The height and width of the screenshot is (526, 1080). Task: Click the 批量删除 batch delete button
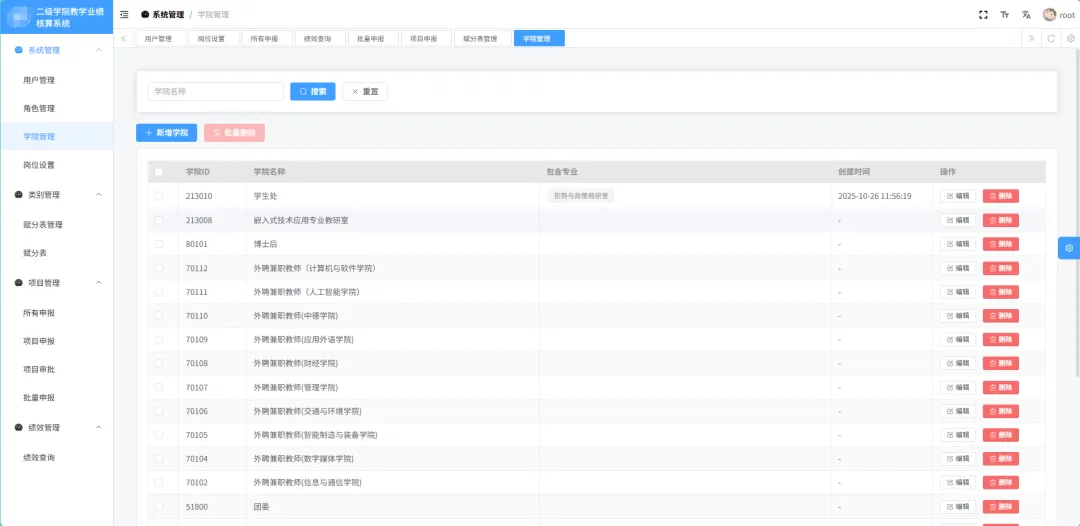pos(234,133)
